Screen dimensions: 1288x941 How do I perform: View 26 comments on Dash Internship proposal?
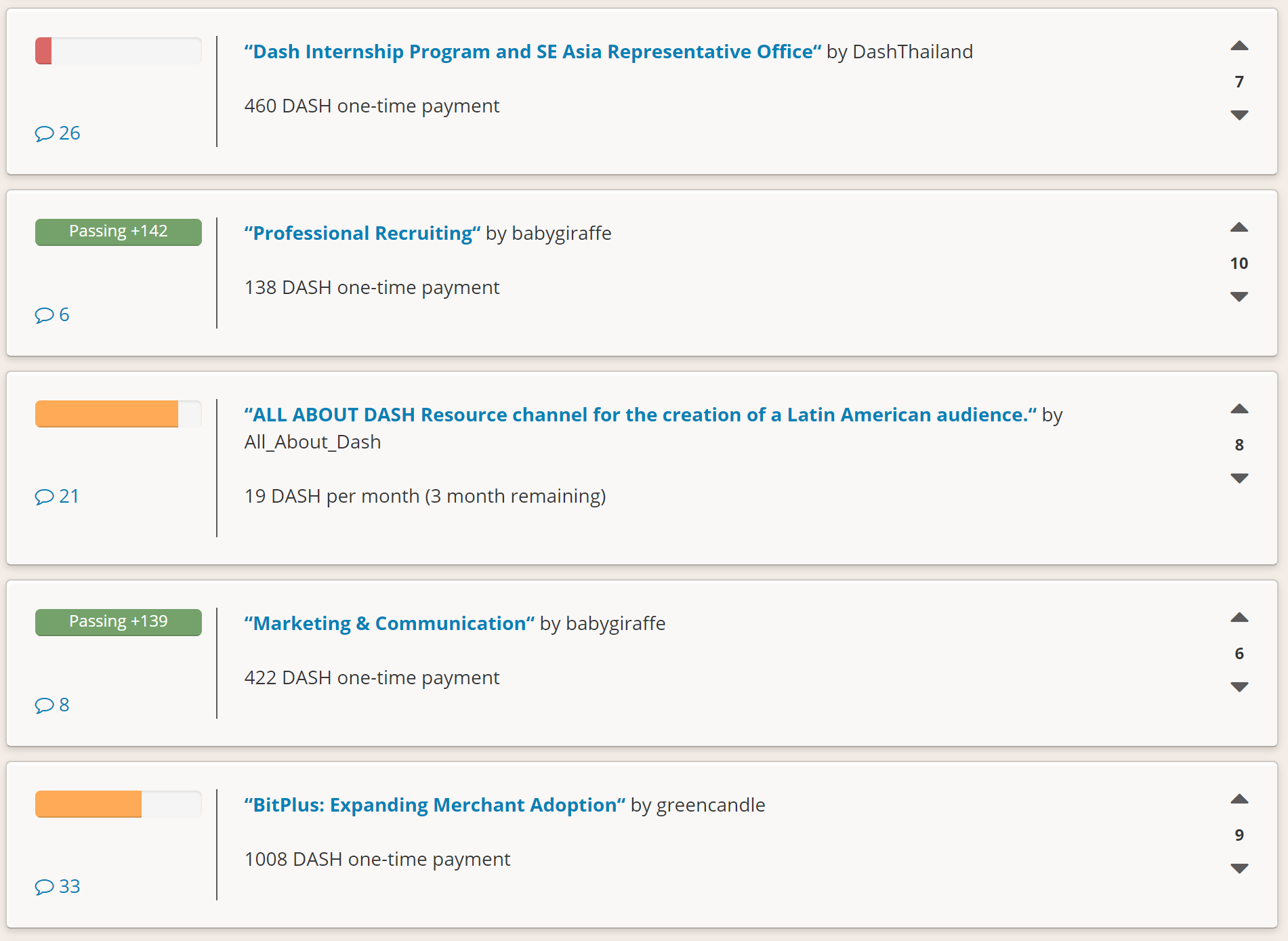click(x=58, y=133)
